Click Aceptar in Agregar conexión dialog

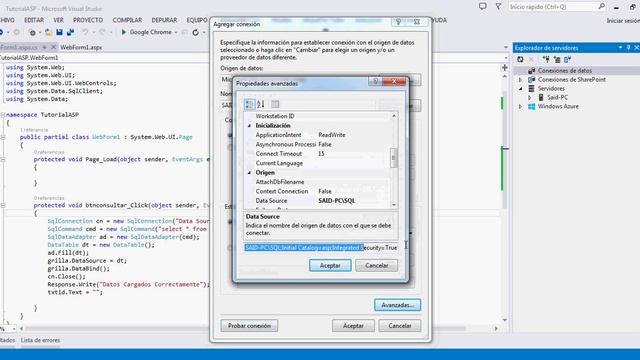pos(353,326)
